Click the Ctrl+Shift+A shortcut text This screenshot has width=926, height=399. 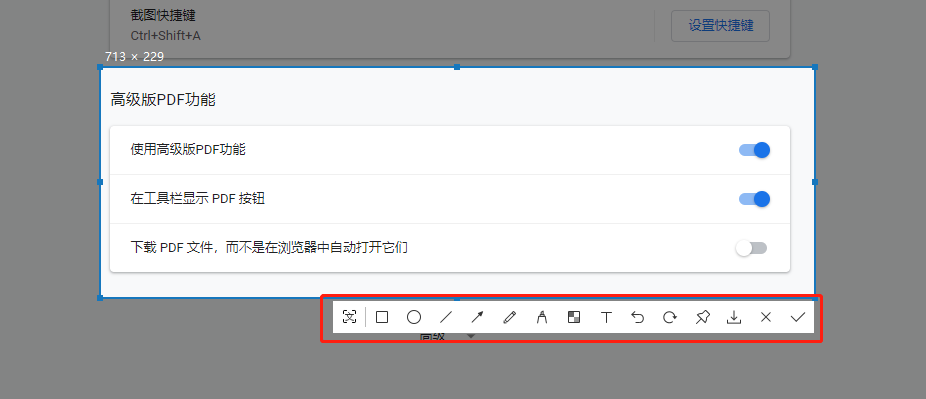pyautogui.click(x=166, y=36)
